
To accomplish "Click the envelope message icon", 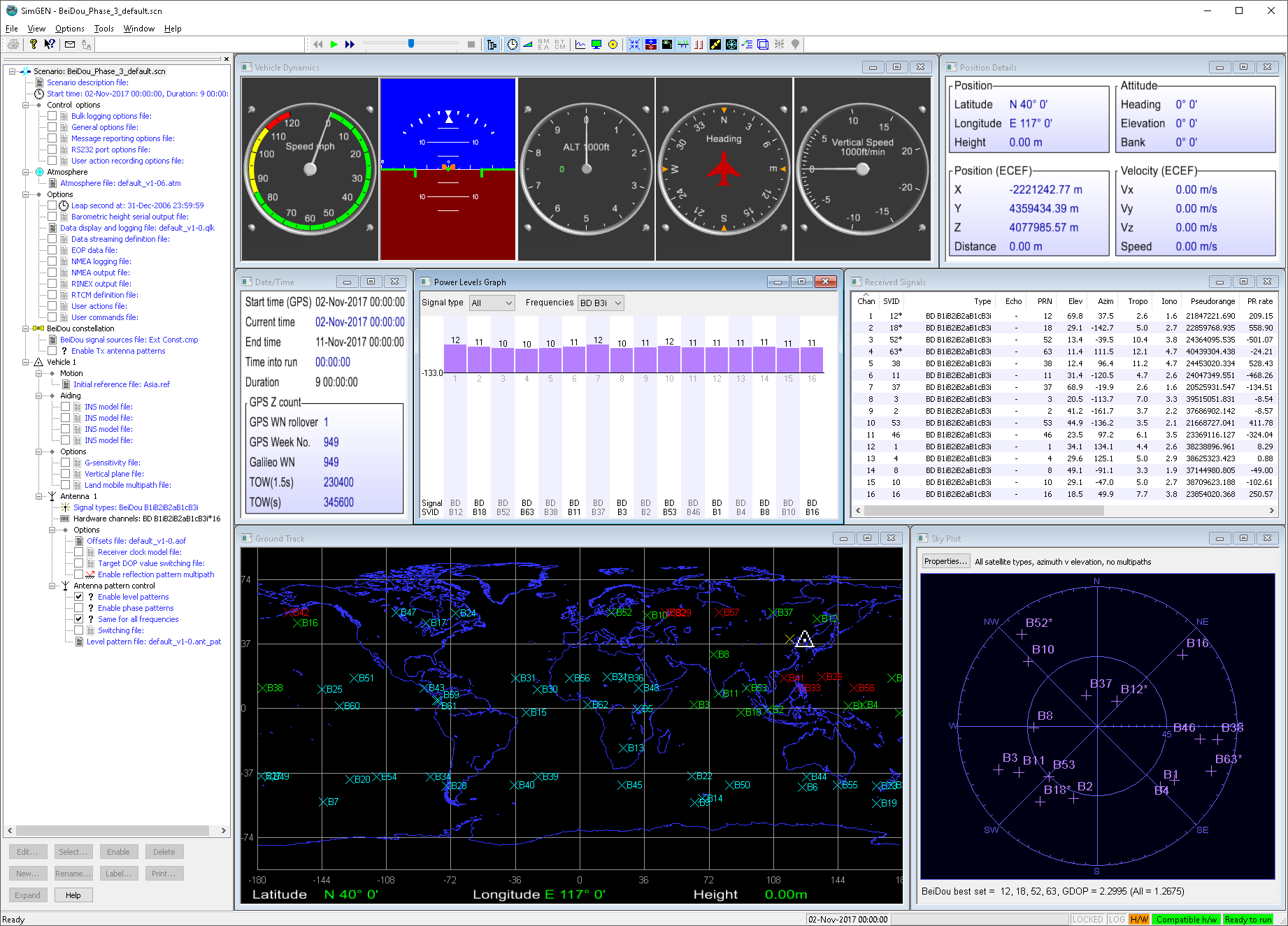I will click(x=70, y=44).
